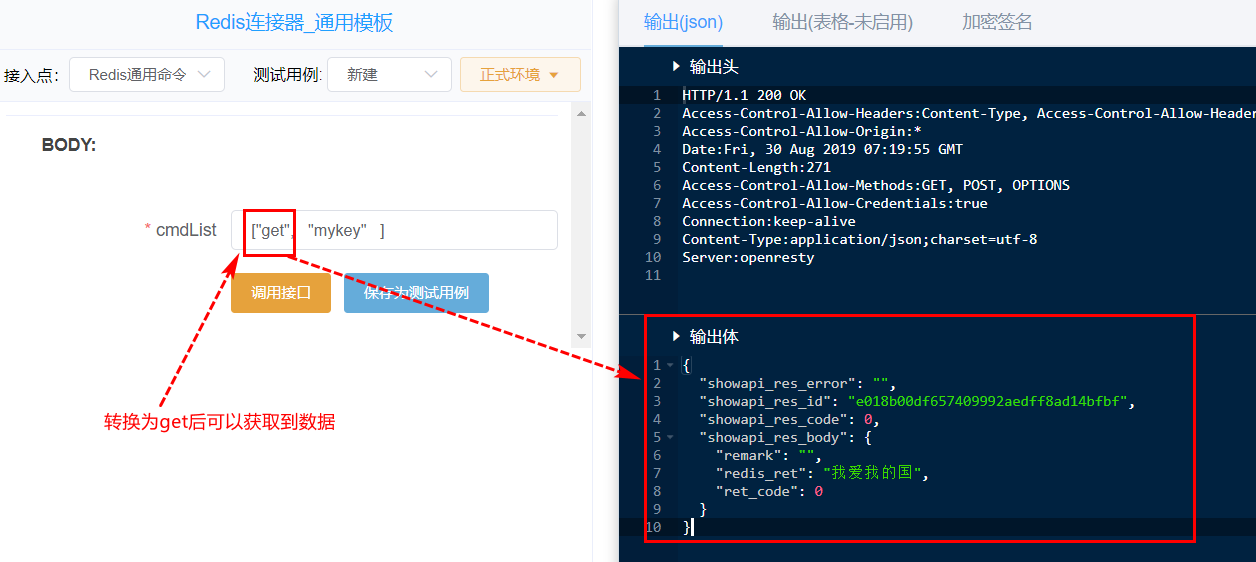Collapse the 输出体 section triangle
This screenshot has height=562, width=1256.
(677, 337)
